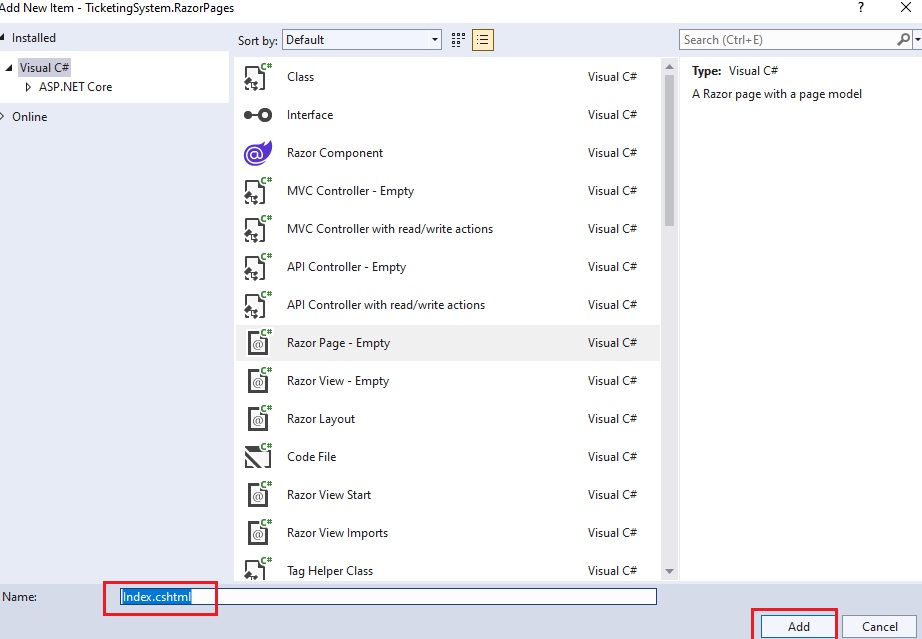Select the Visual C# category
Viewport: 922px width, 639px height.
click(x=44, y=68)
